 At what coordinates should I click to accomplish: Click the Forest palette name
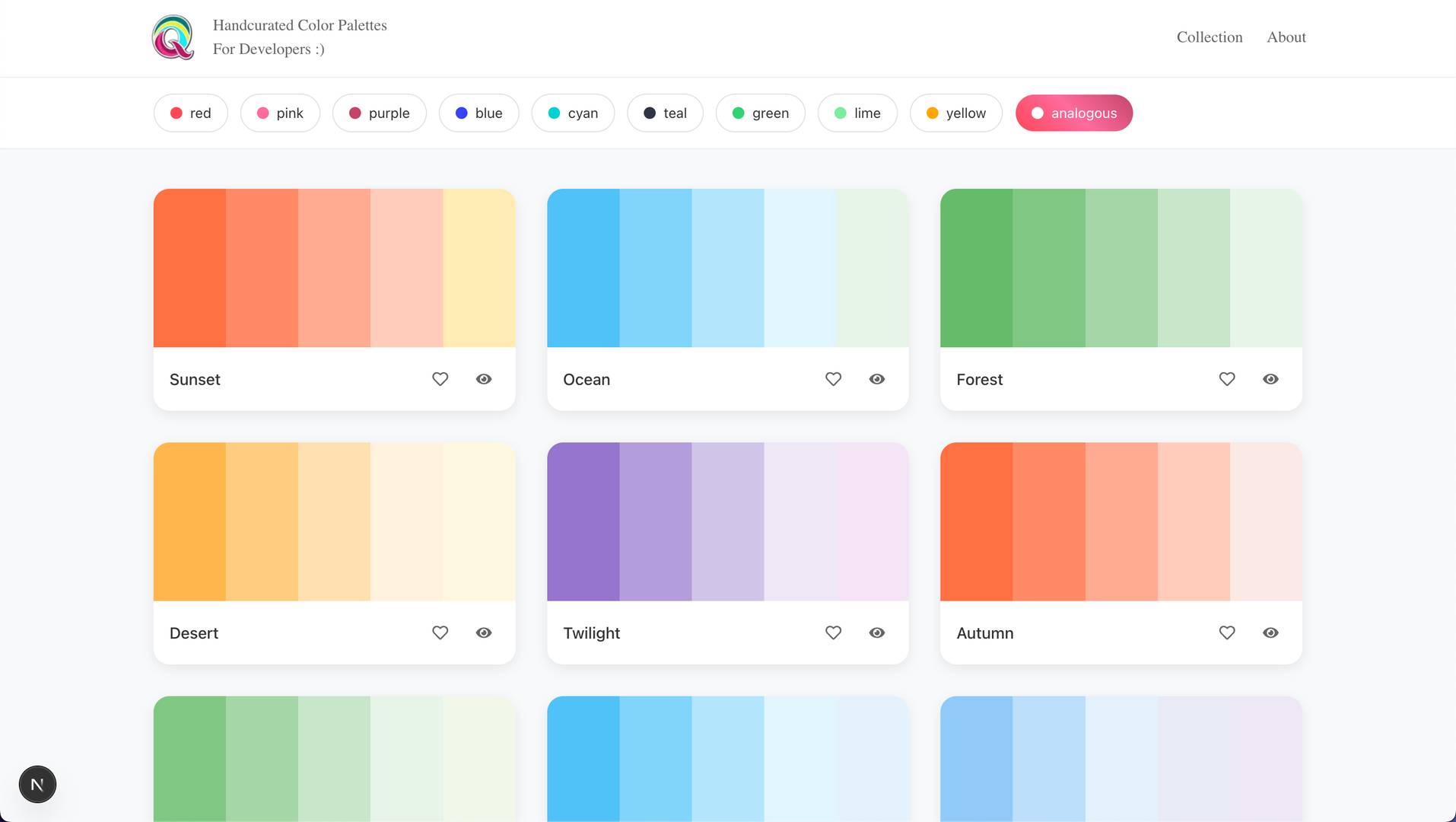[979, 379]
